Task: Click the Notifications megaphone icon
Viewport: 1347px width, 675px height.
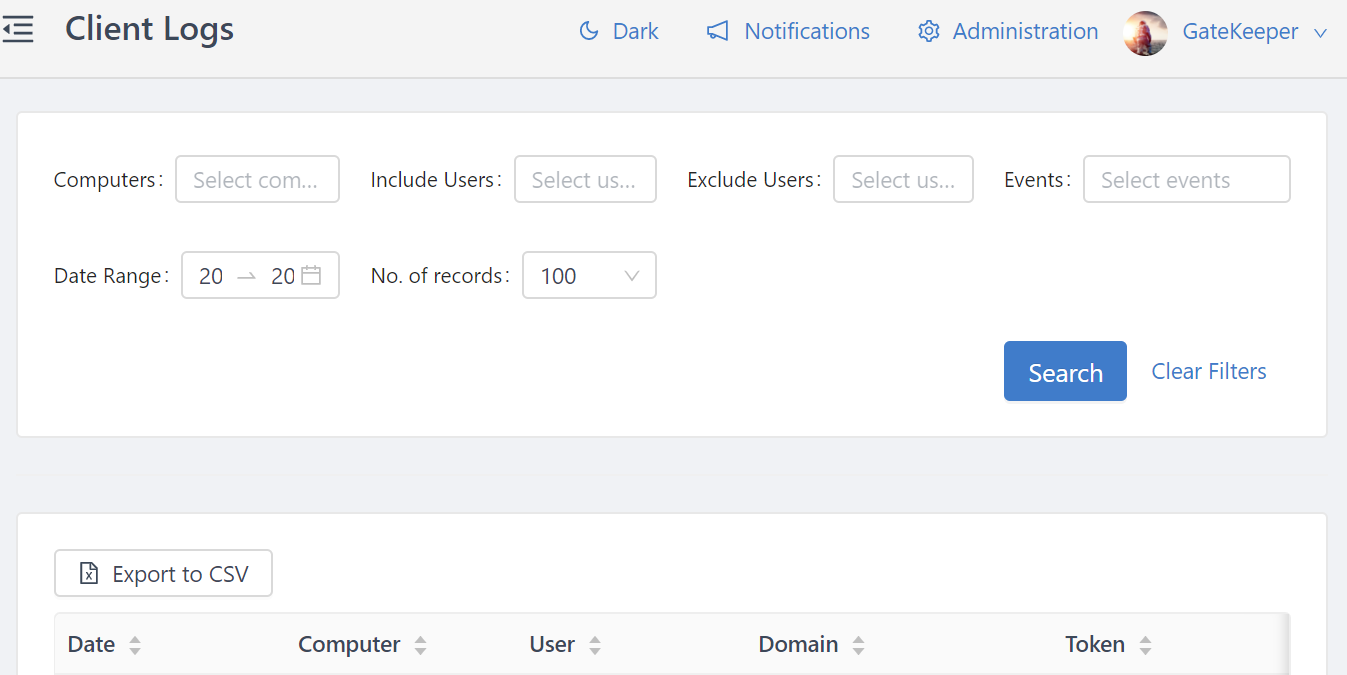Action: coord(717,31)
